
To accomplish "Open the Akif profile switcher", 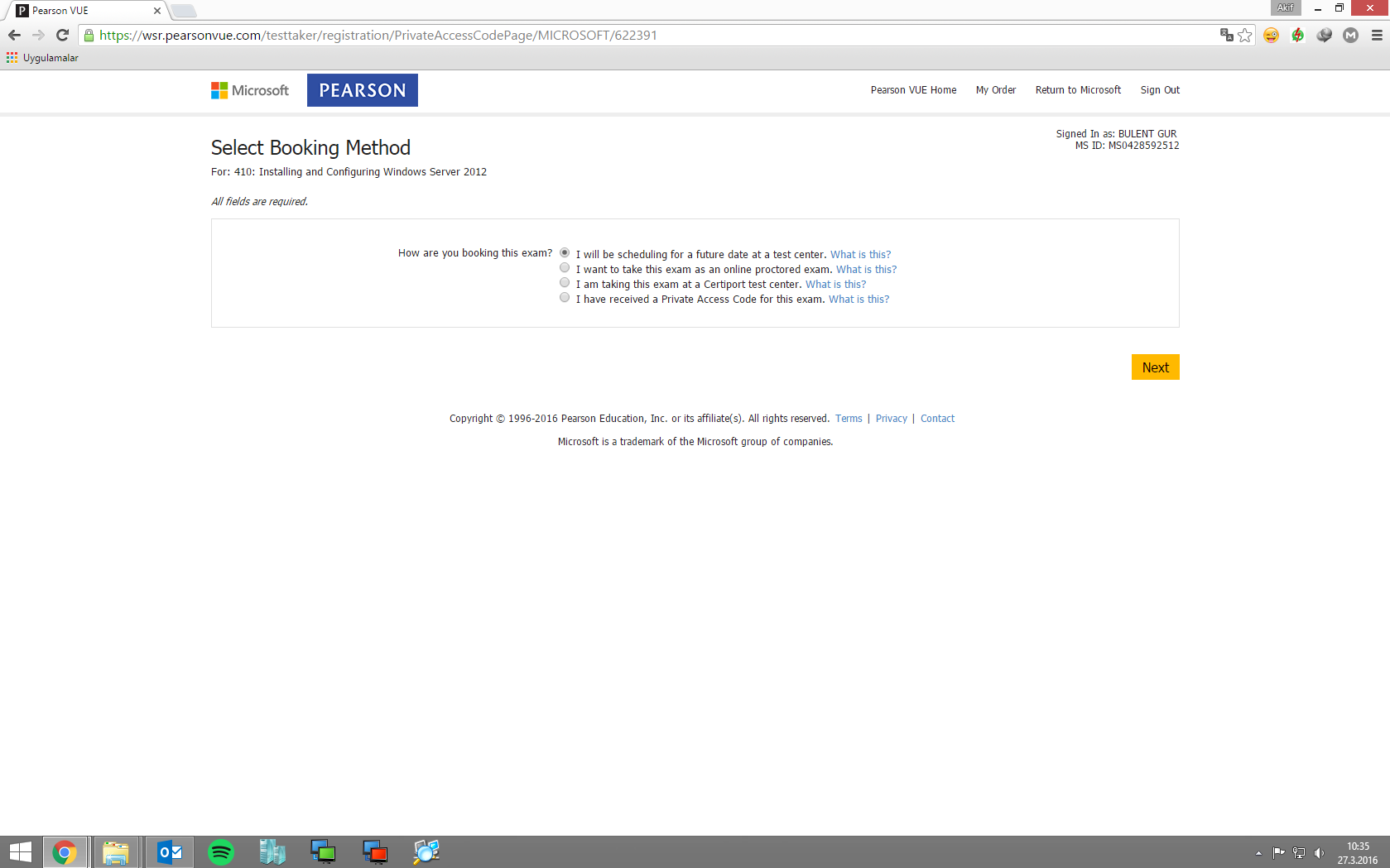I will 1286,7.
